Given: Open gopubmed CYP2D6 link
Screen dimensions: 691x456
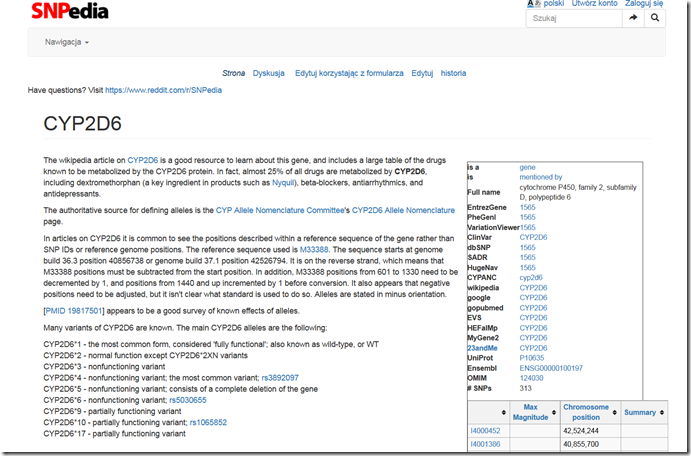Looking at the screenshot, I should [533, 308].
